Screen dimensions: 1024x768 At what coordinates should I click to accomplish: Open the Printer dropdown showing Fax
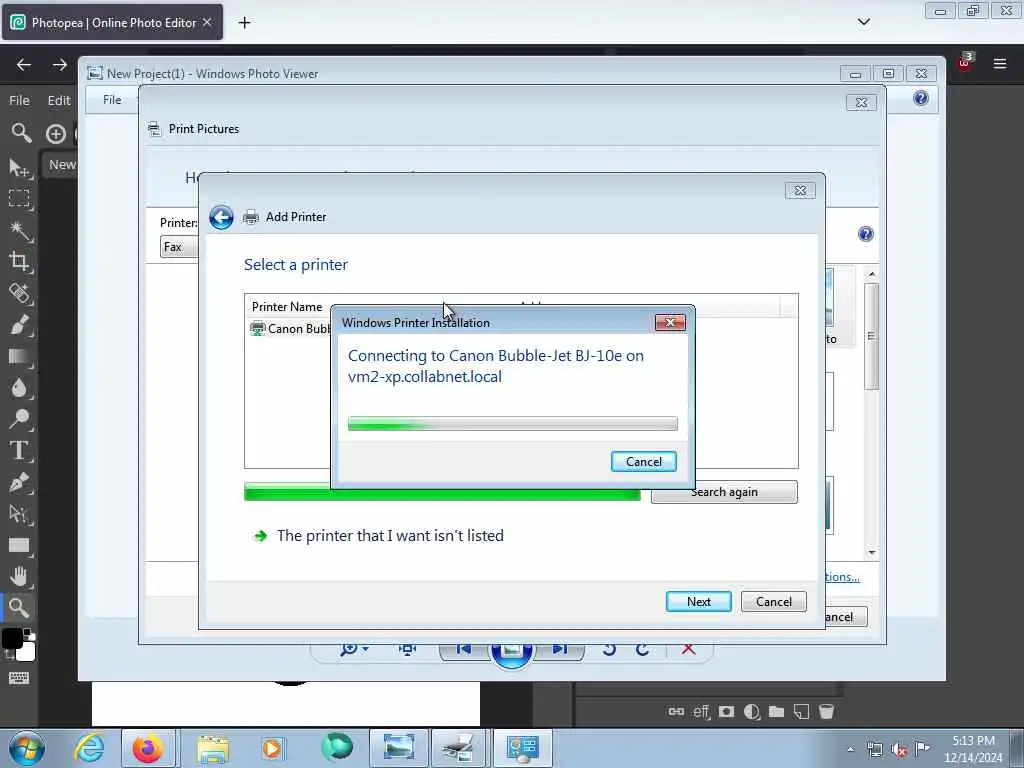[179, 247]
